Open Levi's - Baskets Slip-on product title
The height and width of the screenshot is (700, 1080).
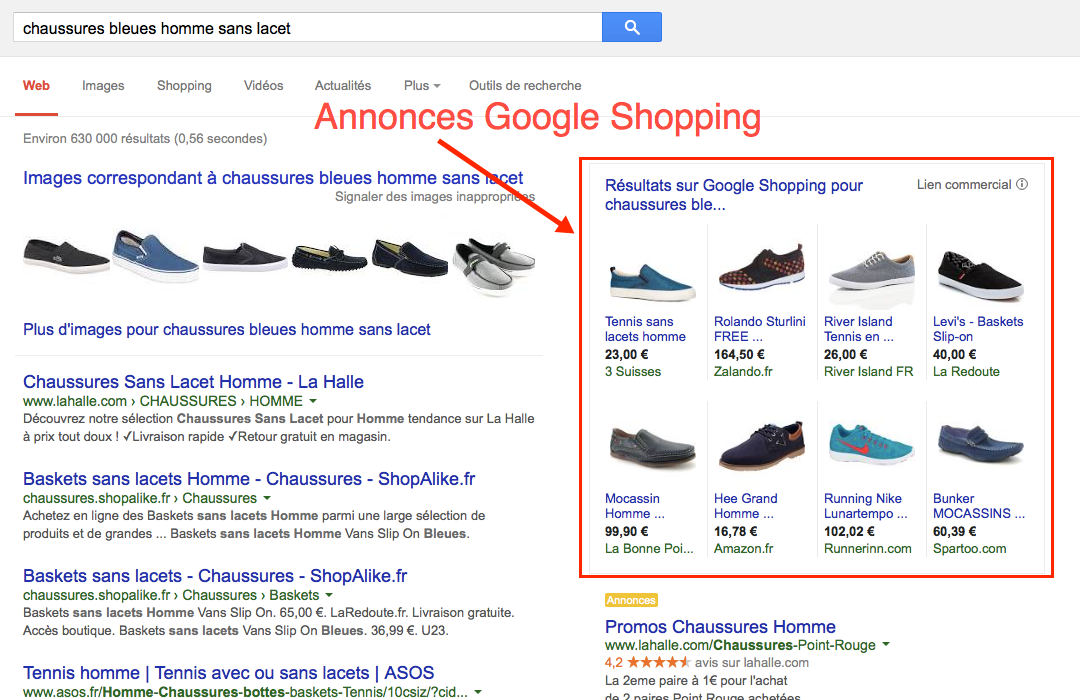pyautogui.click(x=978, y=329)
